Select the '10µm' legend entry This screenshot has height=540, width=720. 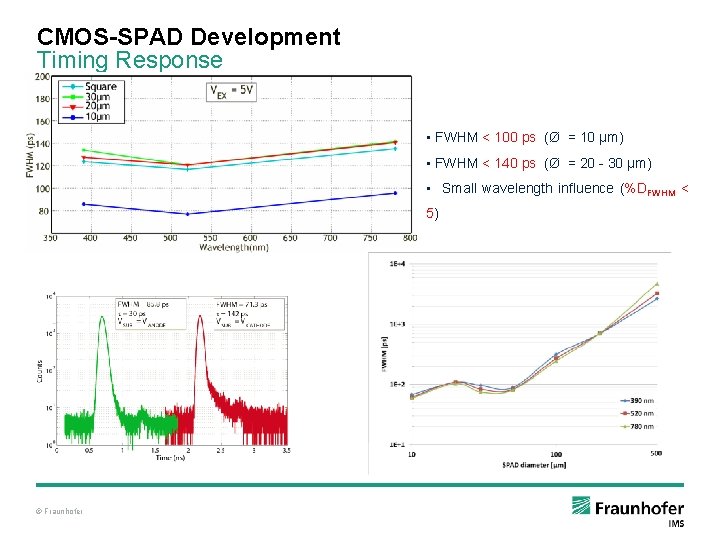coord(86,116)
